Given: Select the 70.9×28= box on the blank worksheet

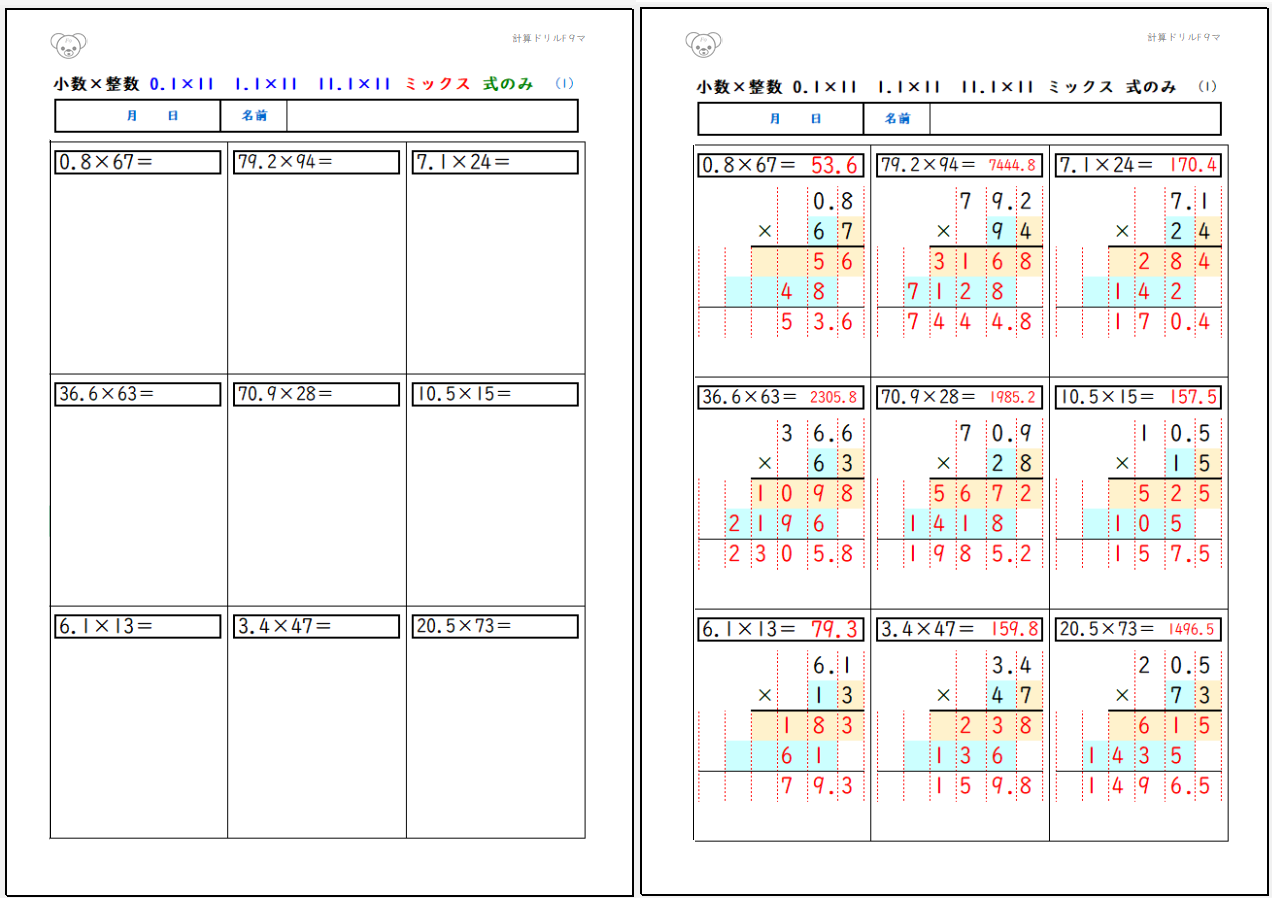Looking at the screenshot, I should 316,394.
